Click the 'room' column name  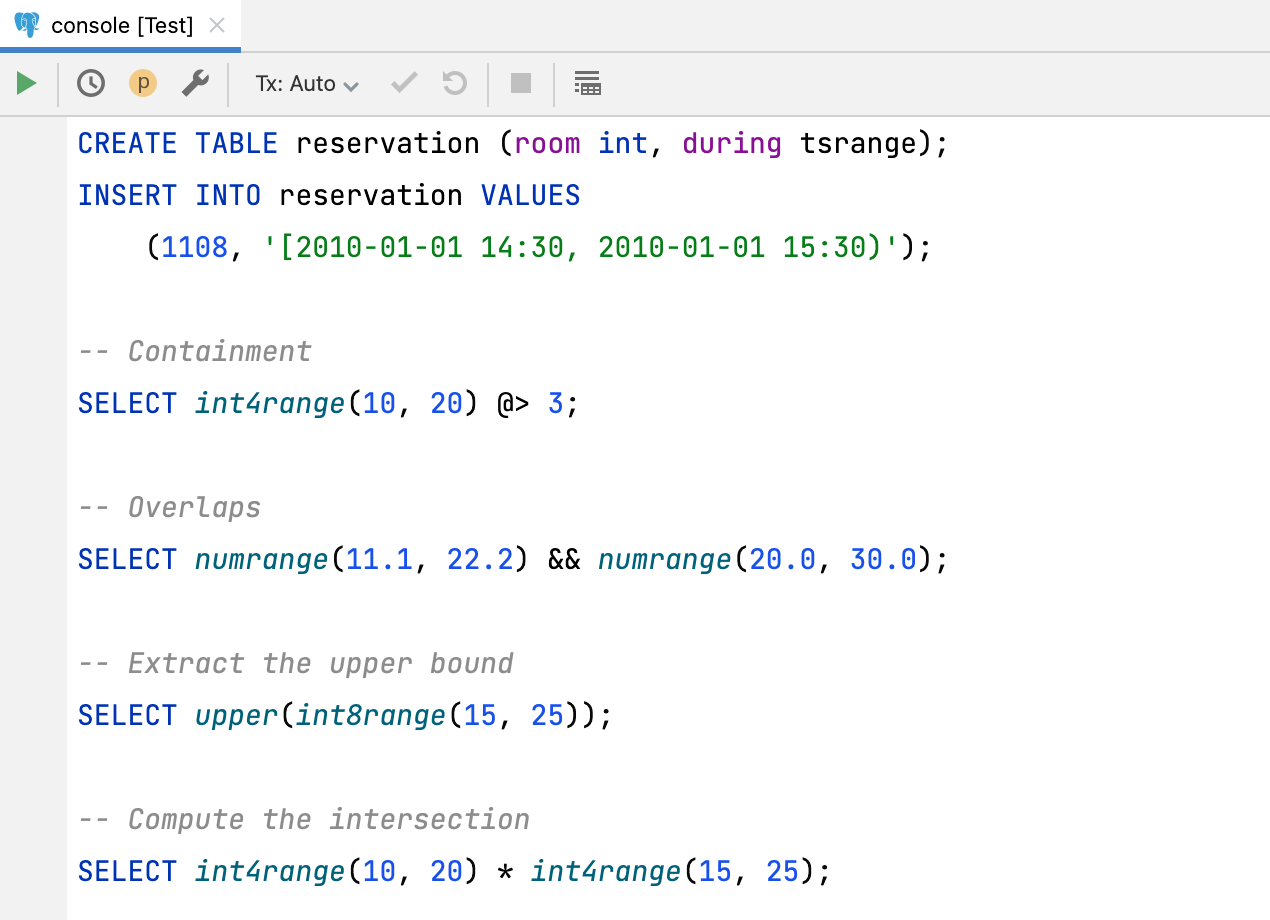547,144
